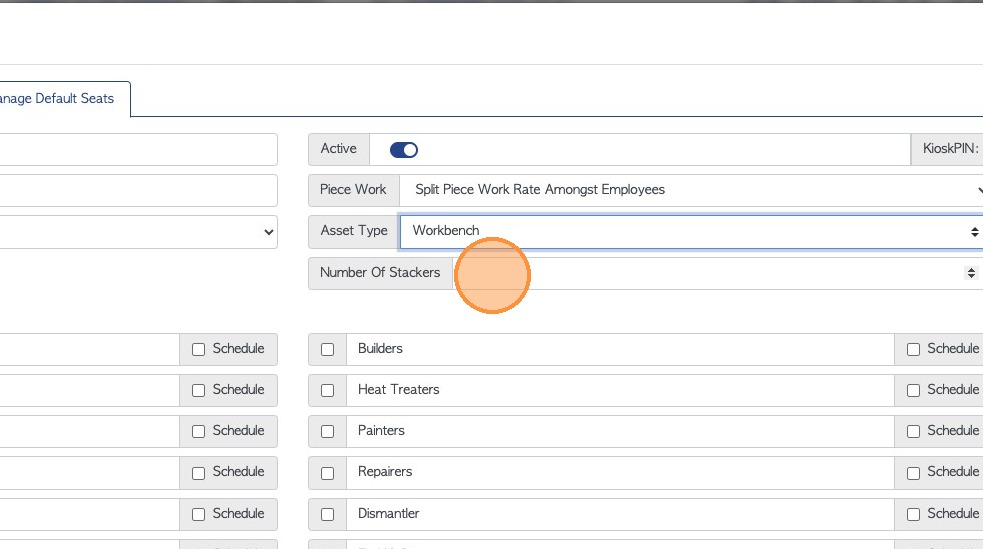This screenshot has height=549, width=983.
Task: Click the KioskPIN label
Action: [950, 150]
